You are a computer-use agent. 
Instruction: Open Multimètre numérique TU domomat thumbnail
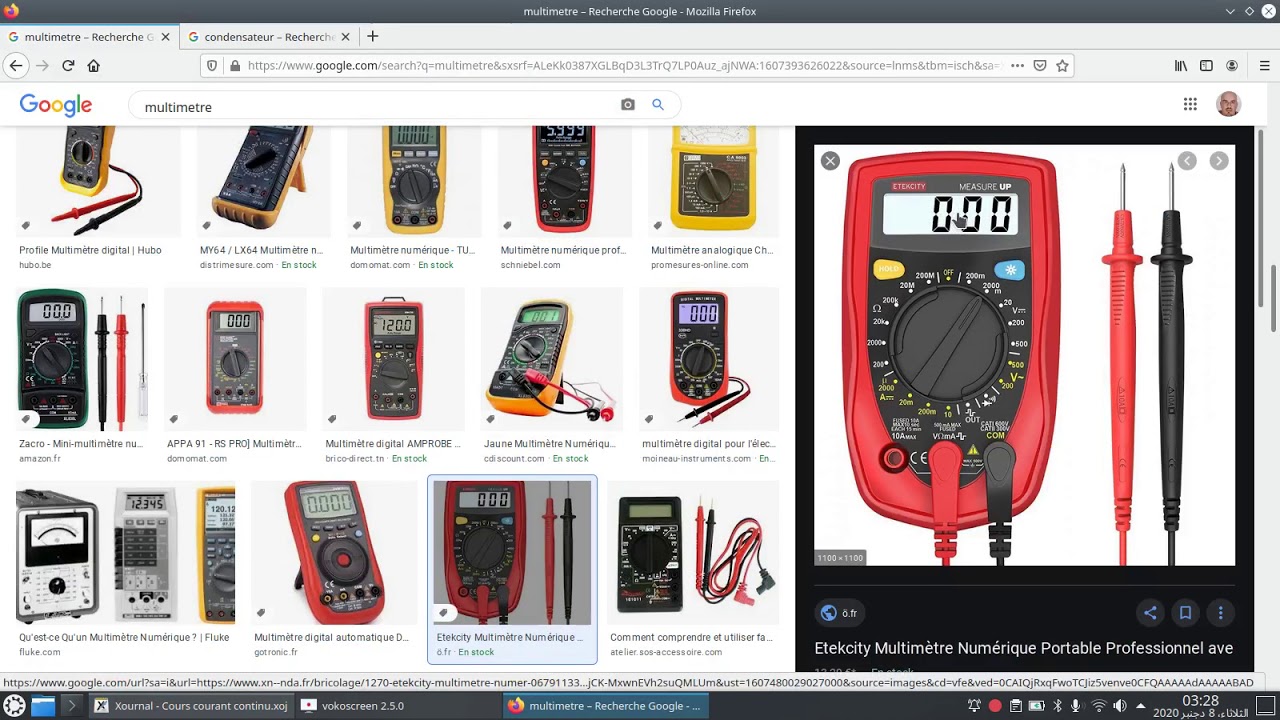click(414, 179)
